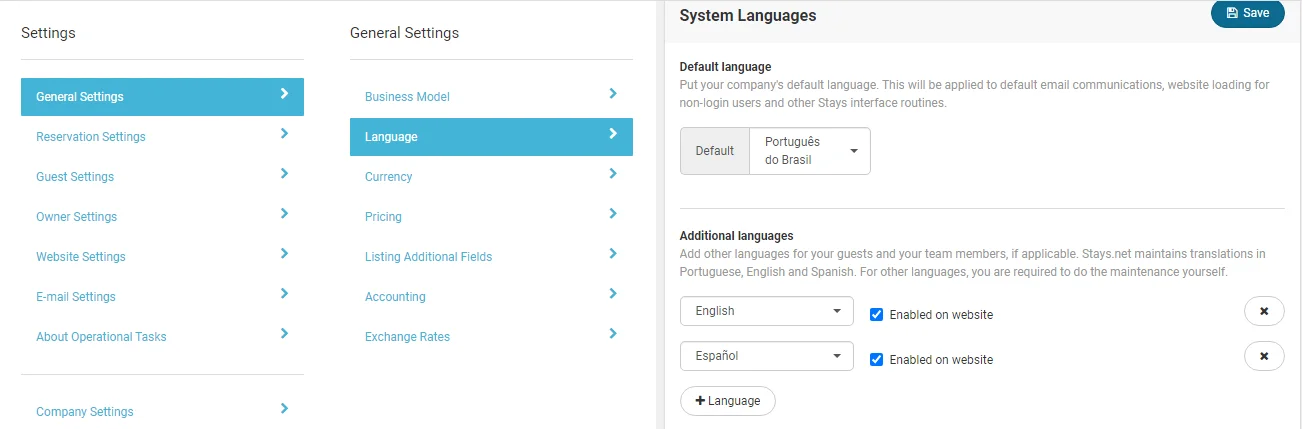
Task: Click chevron arrow next to Owner Settings
Action: 284,213
